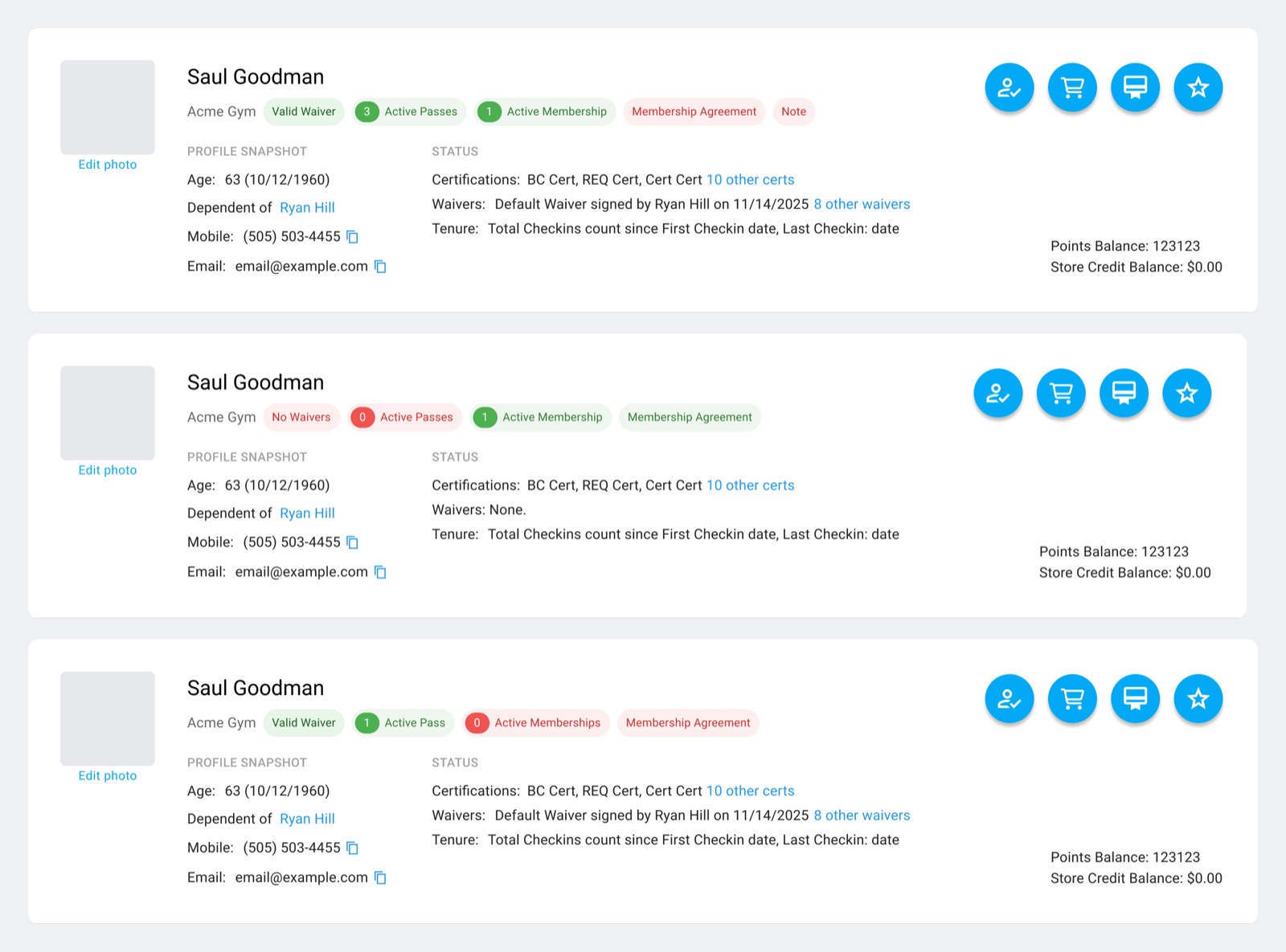Click the star icon in the 1 Active Pass card
Screen dimensions: 1286x952
pyautogui.click(x=1198, y=699)
